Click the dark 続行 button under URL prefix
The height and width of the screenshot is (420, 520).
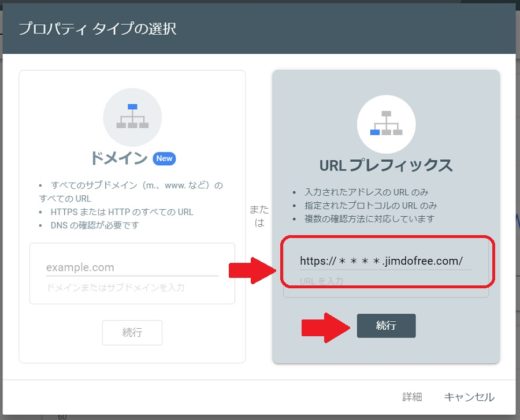coord(386,326)
